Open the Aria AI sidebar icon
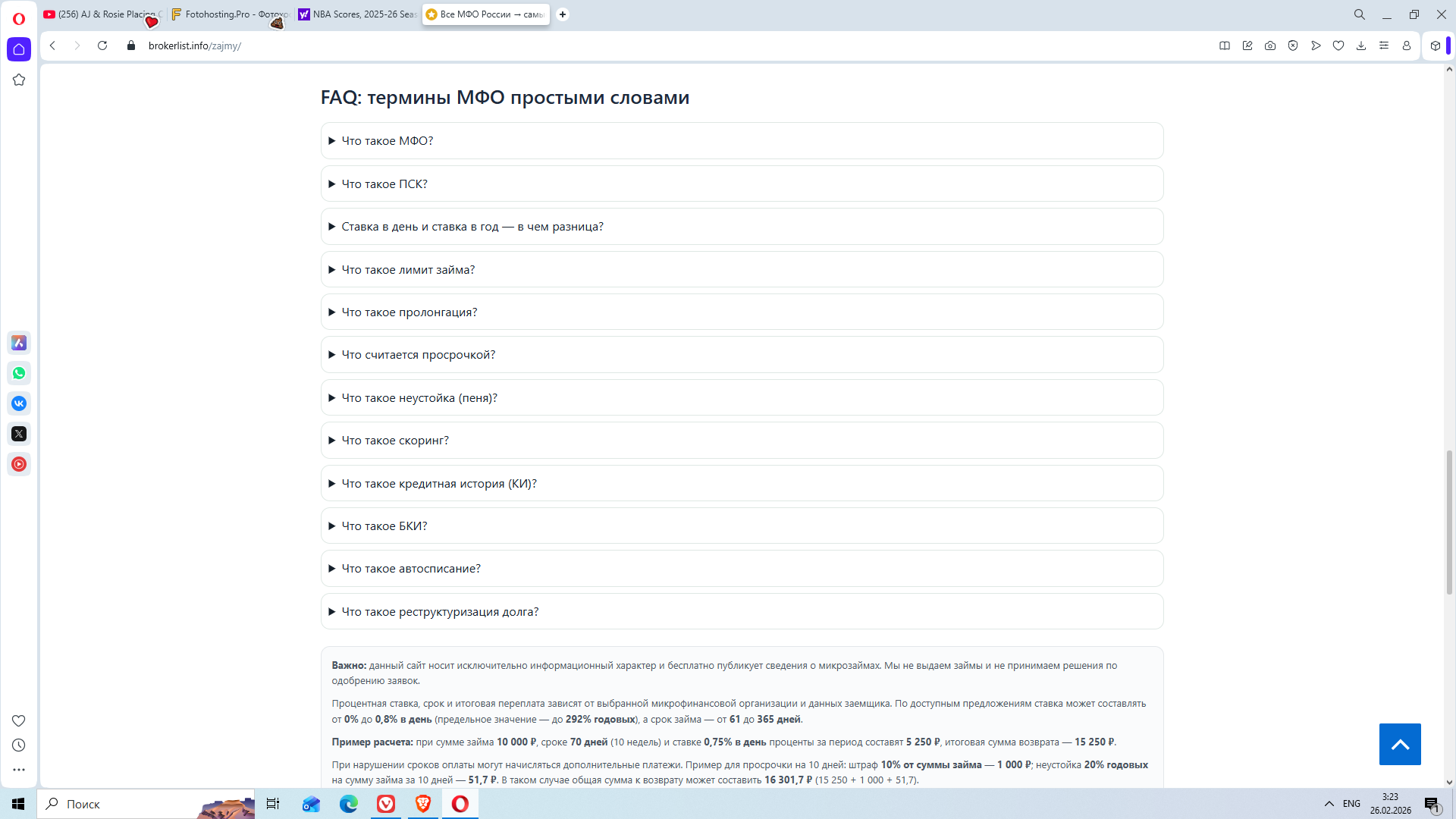Screen dimensions: 1456x819 [19, 343]
